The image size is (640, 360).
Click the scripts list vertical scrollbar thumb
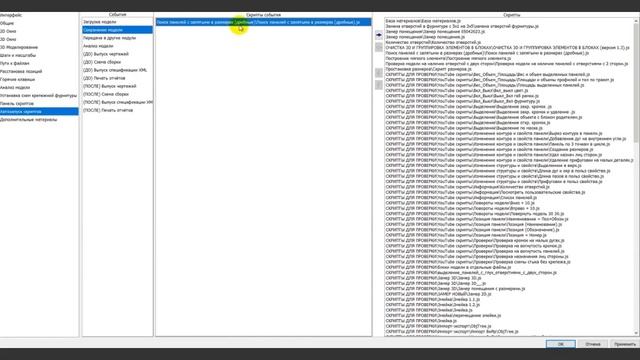636,82
